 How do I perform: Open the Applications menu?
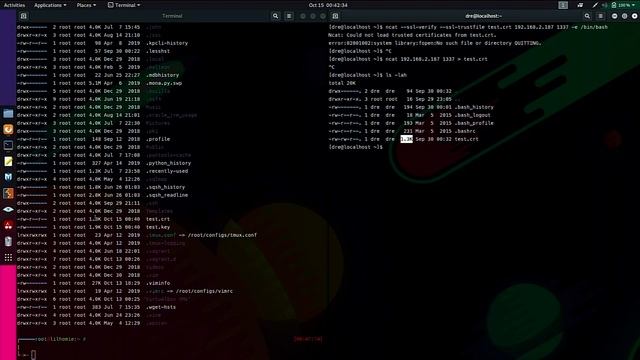click(x=50, y=5)
